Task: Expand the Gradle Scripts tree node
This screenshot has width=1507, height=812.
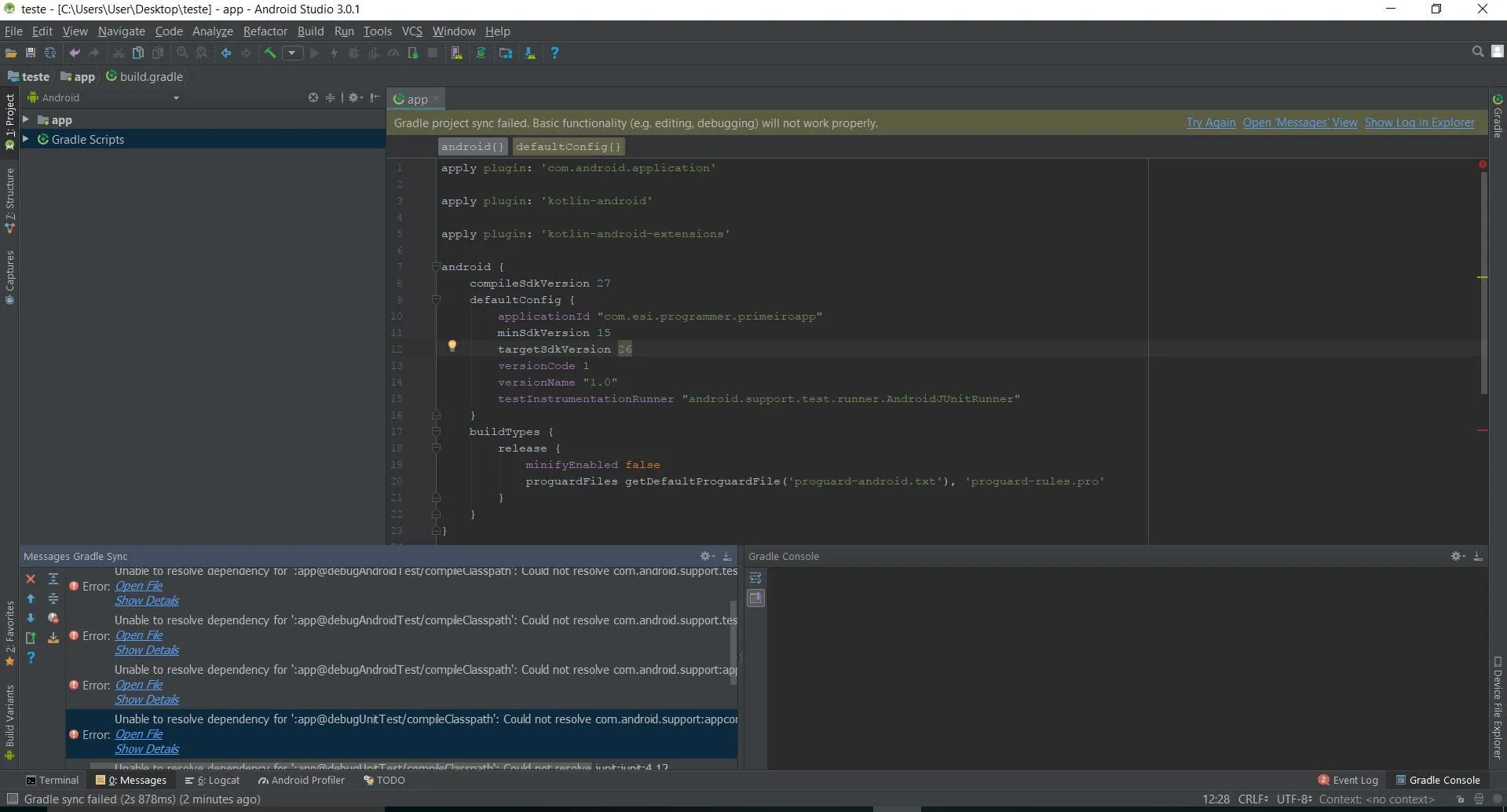Action: 26,139
